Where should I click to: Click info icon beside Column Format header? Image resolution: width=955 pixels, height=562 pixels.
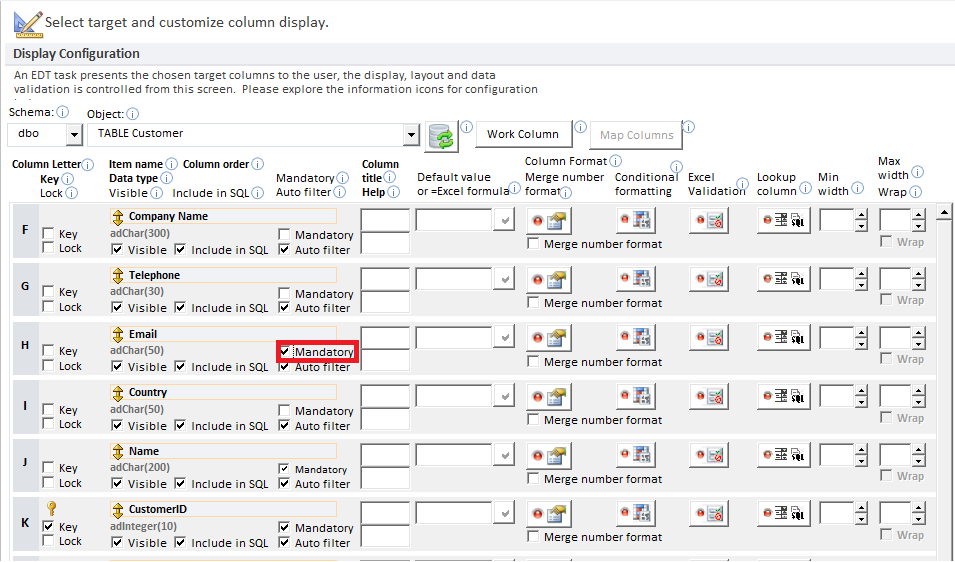coord(616,161)
